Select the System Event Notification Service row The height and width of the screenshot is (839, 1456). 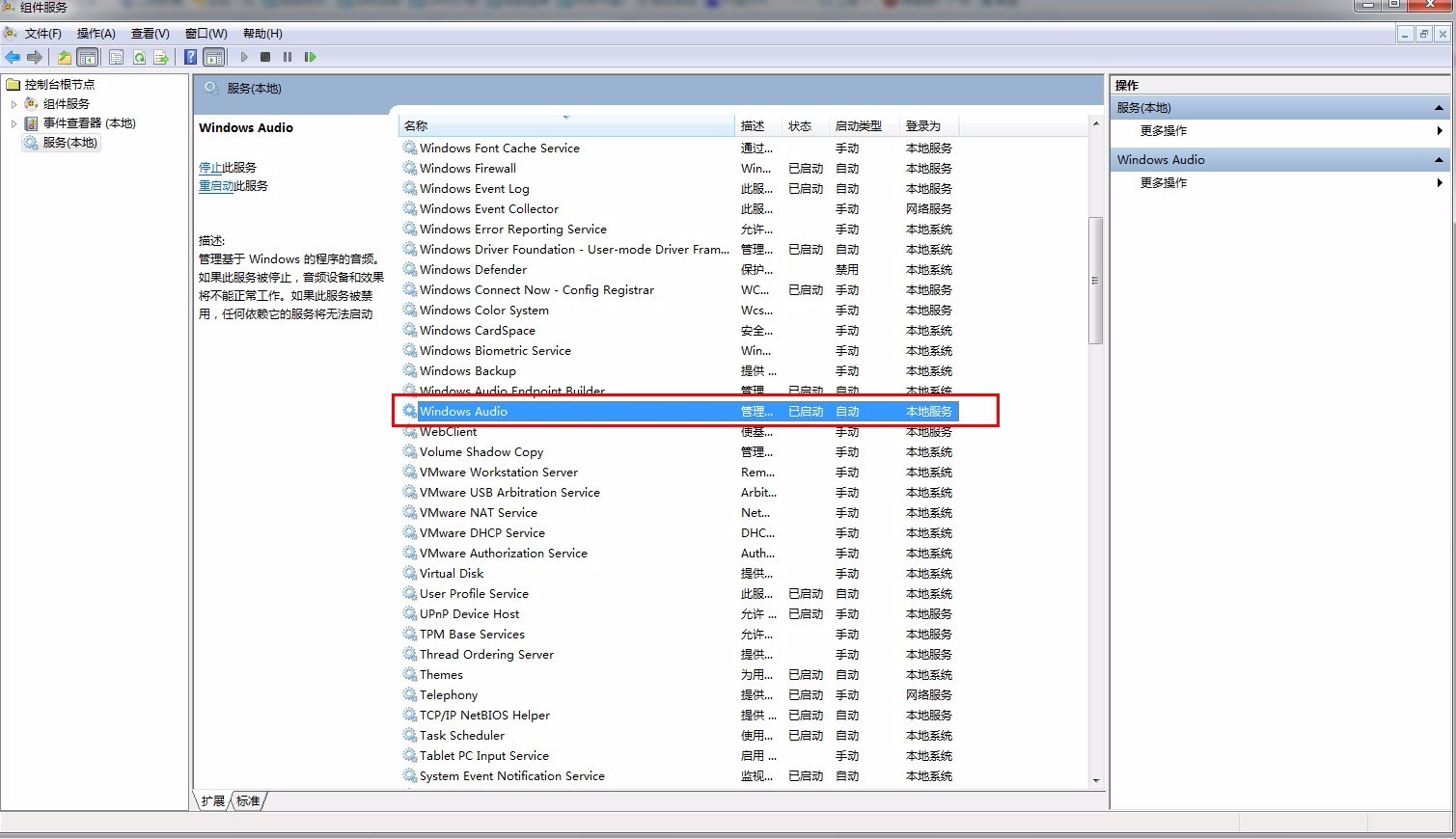(678, 775)
